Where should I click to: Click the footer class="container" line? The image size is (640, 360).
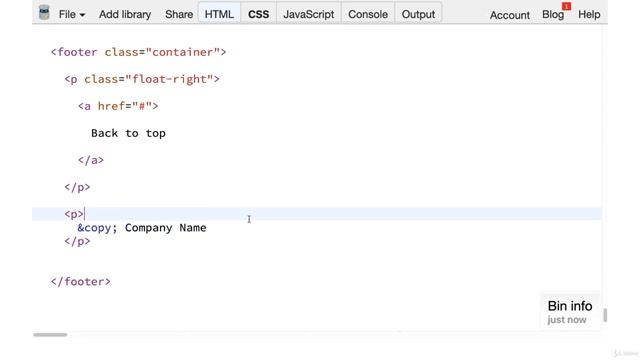[138, 52]
